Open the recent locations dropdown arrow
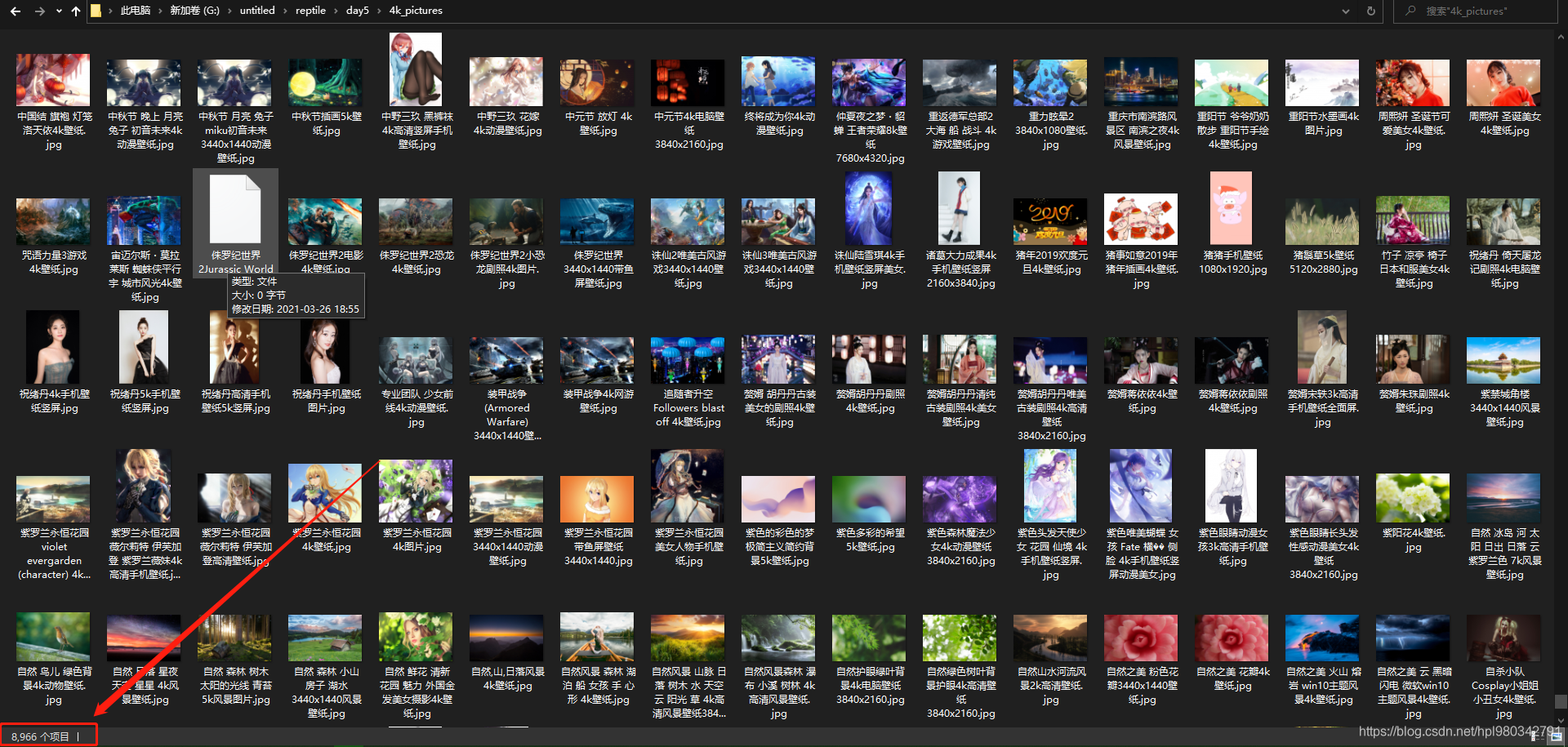 coord(59,11)
